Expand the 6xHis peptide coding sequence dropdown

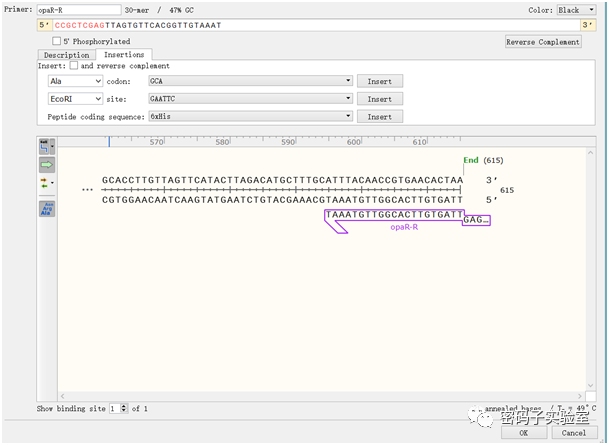pos(251,116)
